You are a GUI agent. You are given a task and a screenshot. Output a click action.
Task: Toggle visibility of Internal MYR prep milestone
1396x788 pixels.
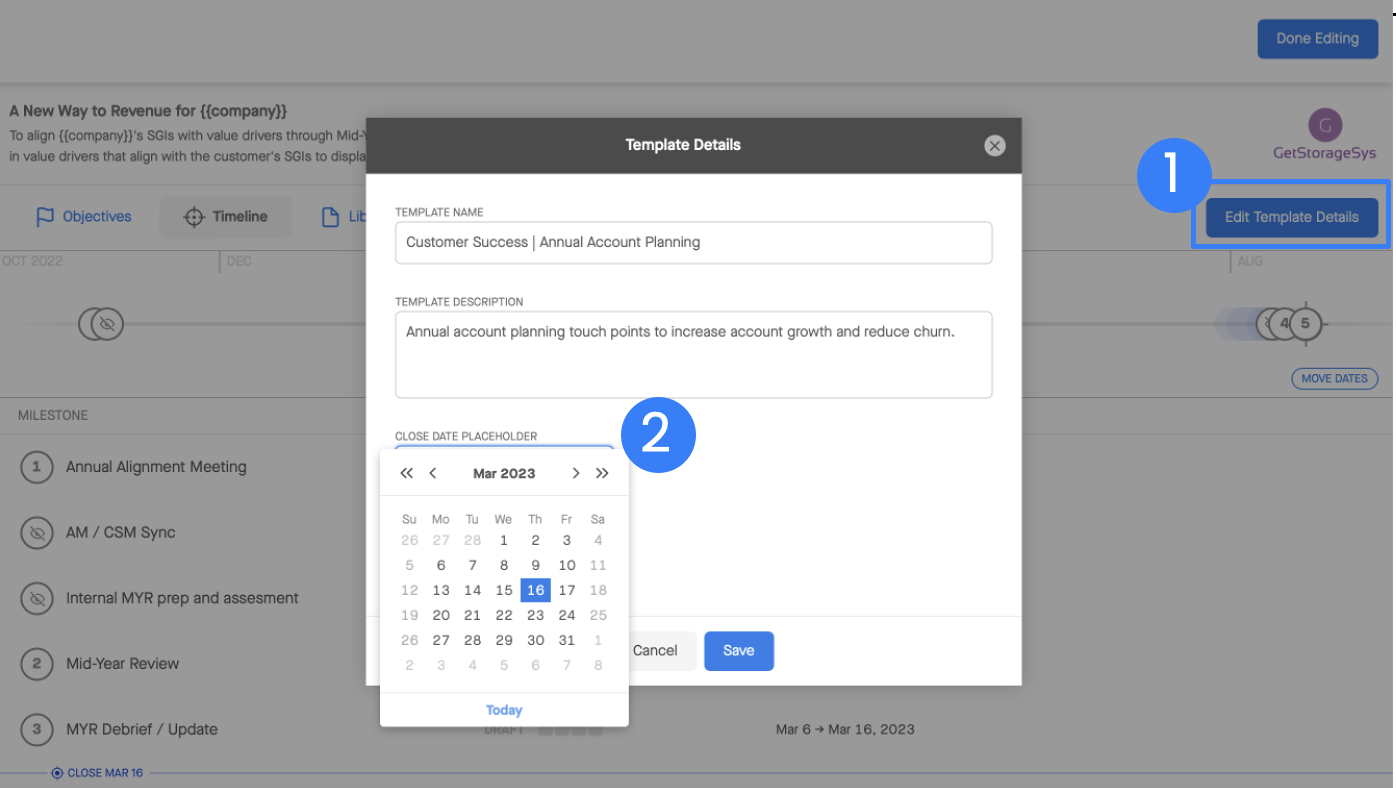tap(37, 599)
